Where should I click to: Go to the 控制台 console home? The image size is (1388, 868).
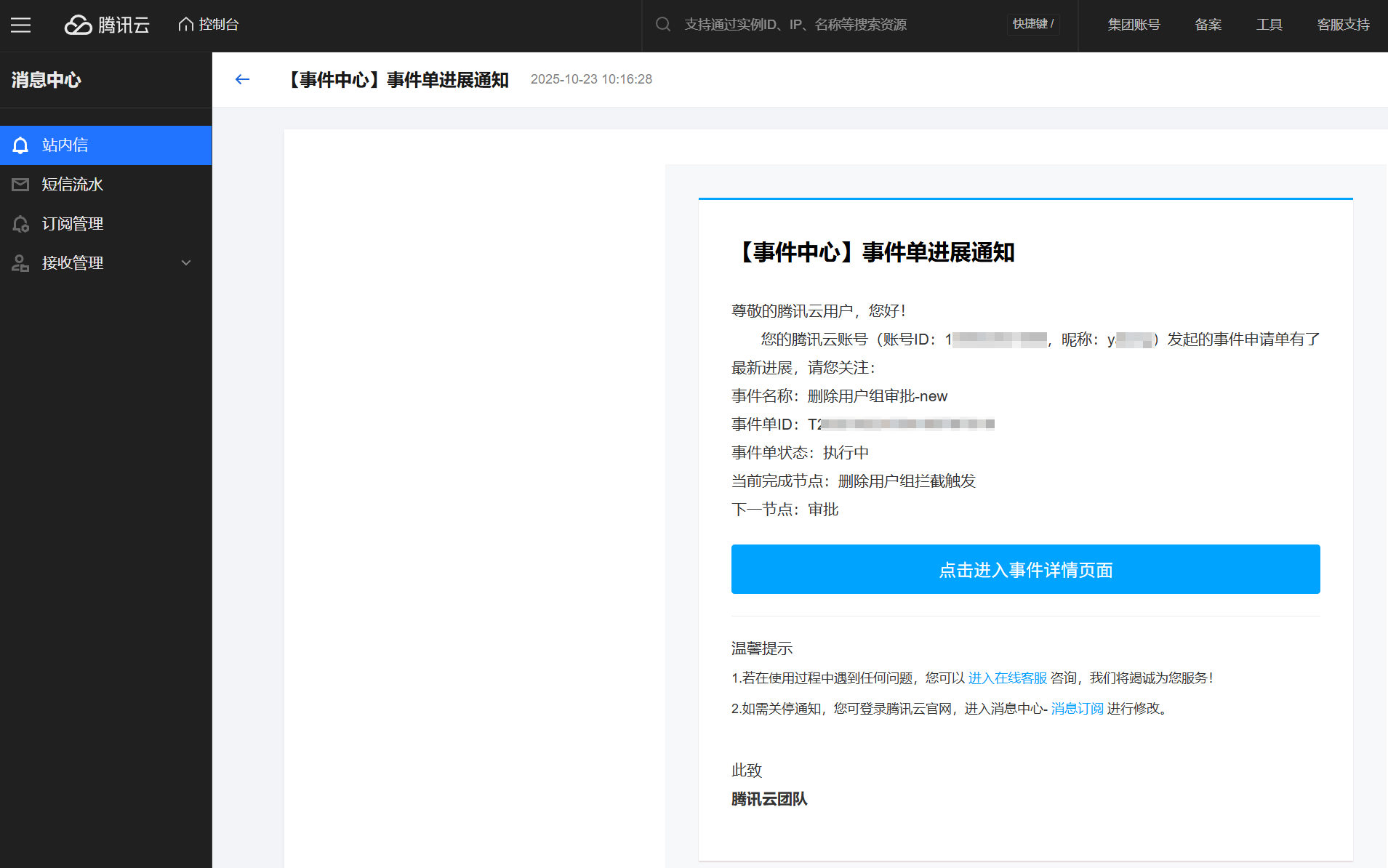209,25
